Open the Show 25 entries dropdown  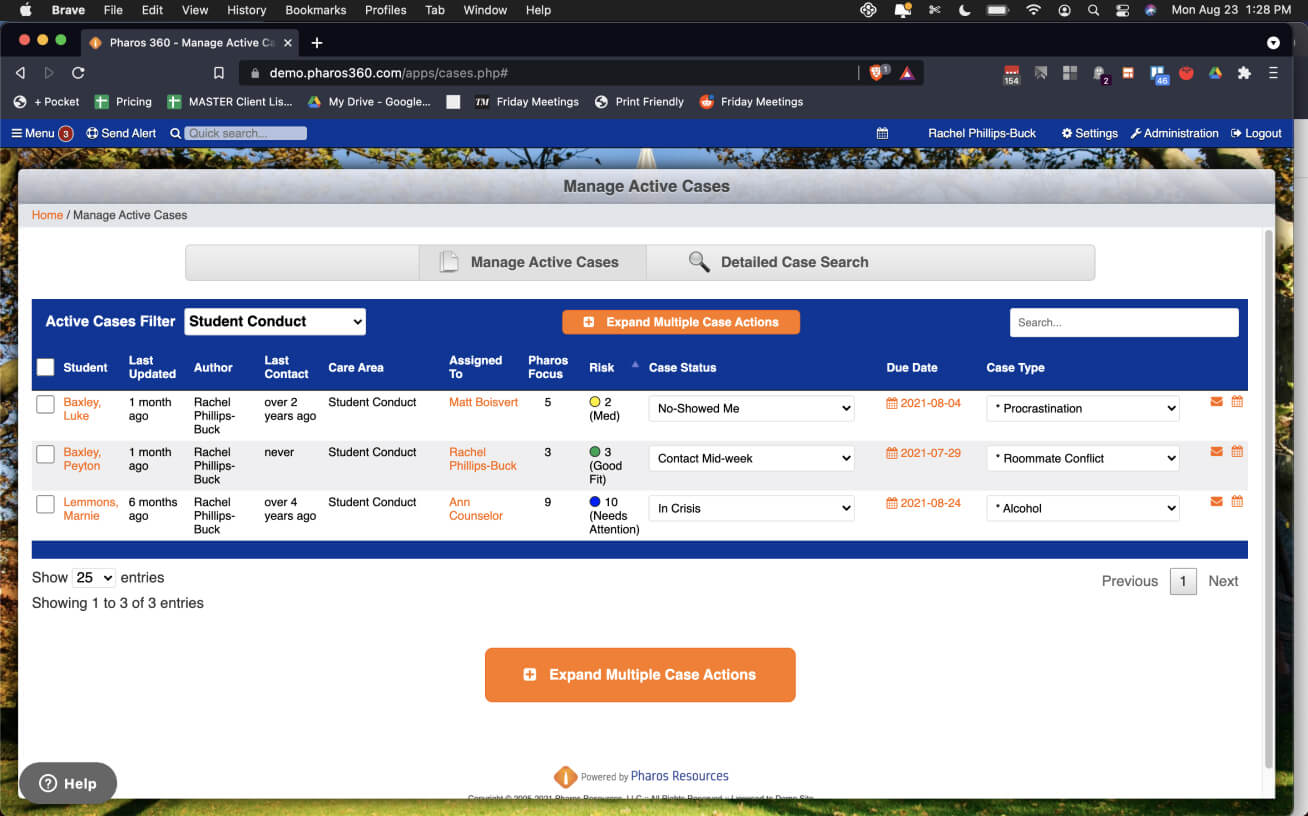click(94, 578)
